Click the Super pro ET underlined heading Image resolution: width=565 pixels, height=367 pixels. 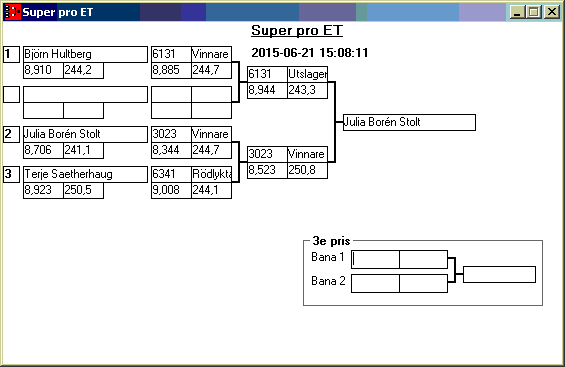[x=297, y=30]
